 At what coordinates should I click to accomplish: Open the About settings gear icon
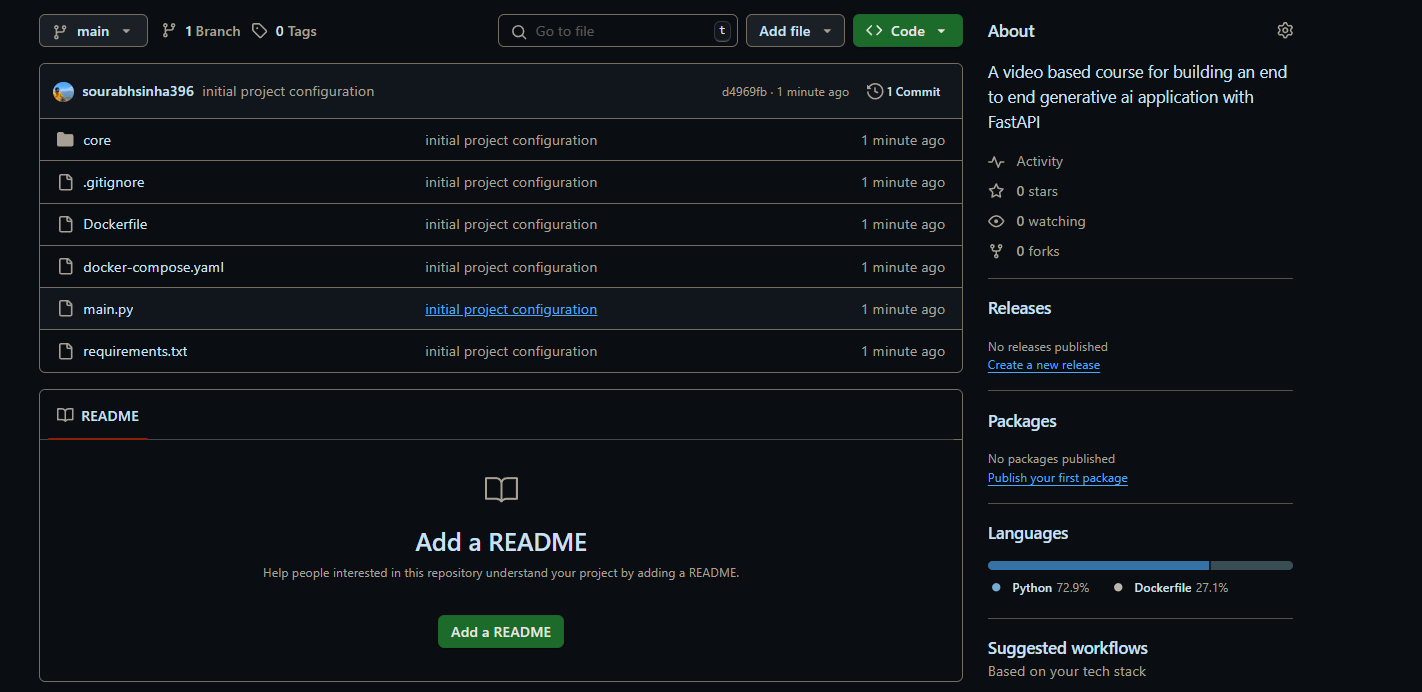1285,31
